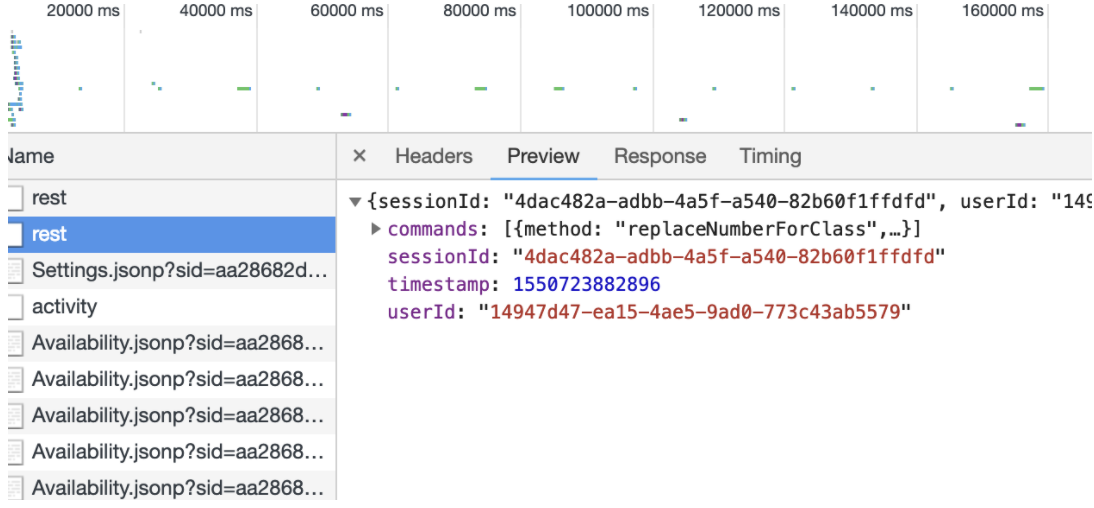The height and width of the screenshot is (508, 1094).
Task: Click the Settings.jsonp file icon
Action: pos(16,271)
